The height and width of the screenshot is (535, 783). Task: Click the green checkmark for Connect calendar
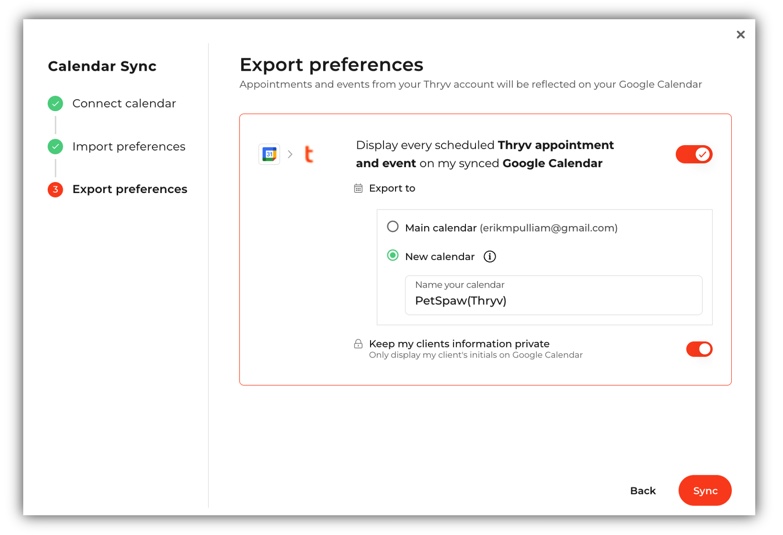click(55, 103)
